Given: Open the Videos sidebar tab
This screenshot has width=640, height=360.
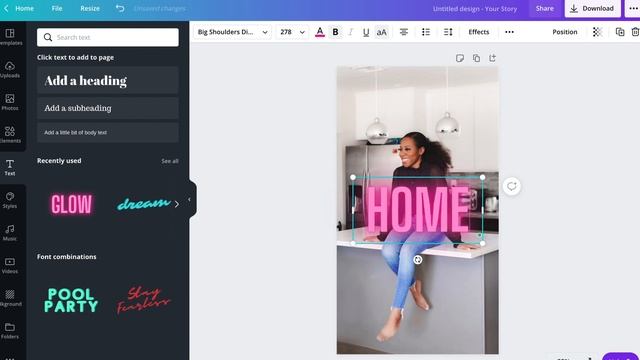Looking at the screenshot, I should 10,265.
